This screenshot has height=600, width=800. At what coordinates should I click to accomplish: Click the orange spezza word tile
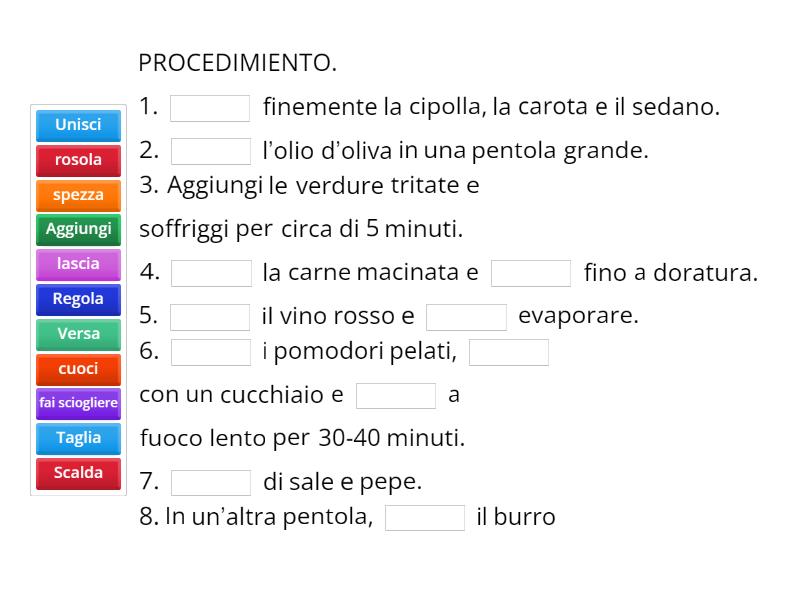78,195
